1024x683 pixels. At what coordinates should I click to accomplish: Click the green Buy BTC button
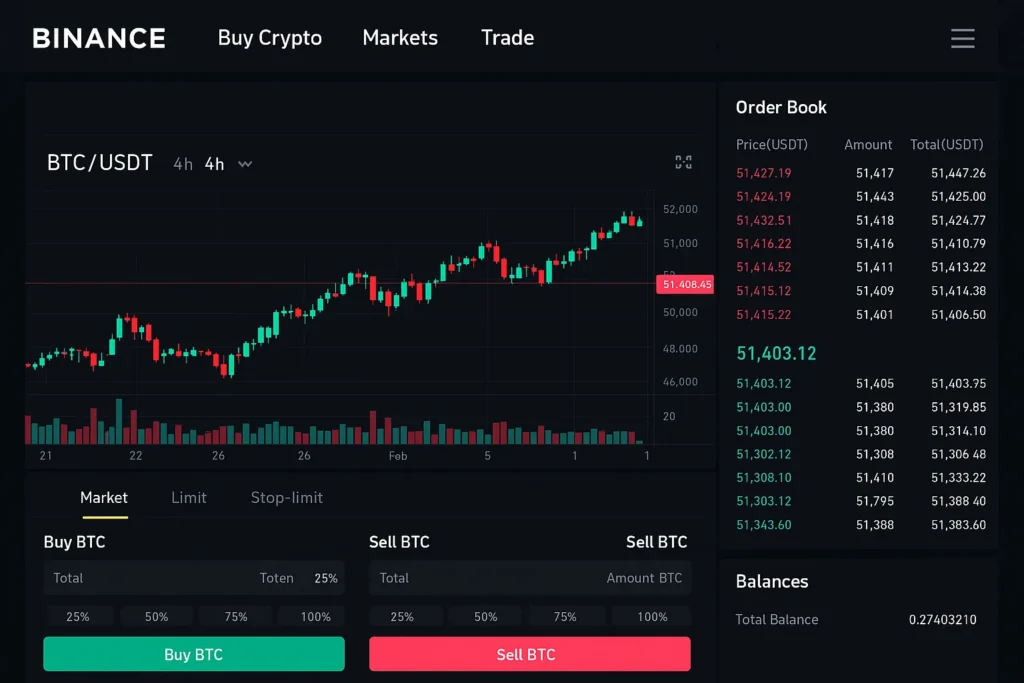click(193, 653)
